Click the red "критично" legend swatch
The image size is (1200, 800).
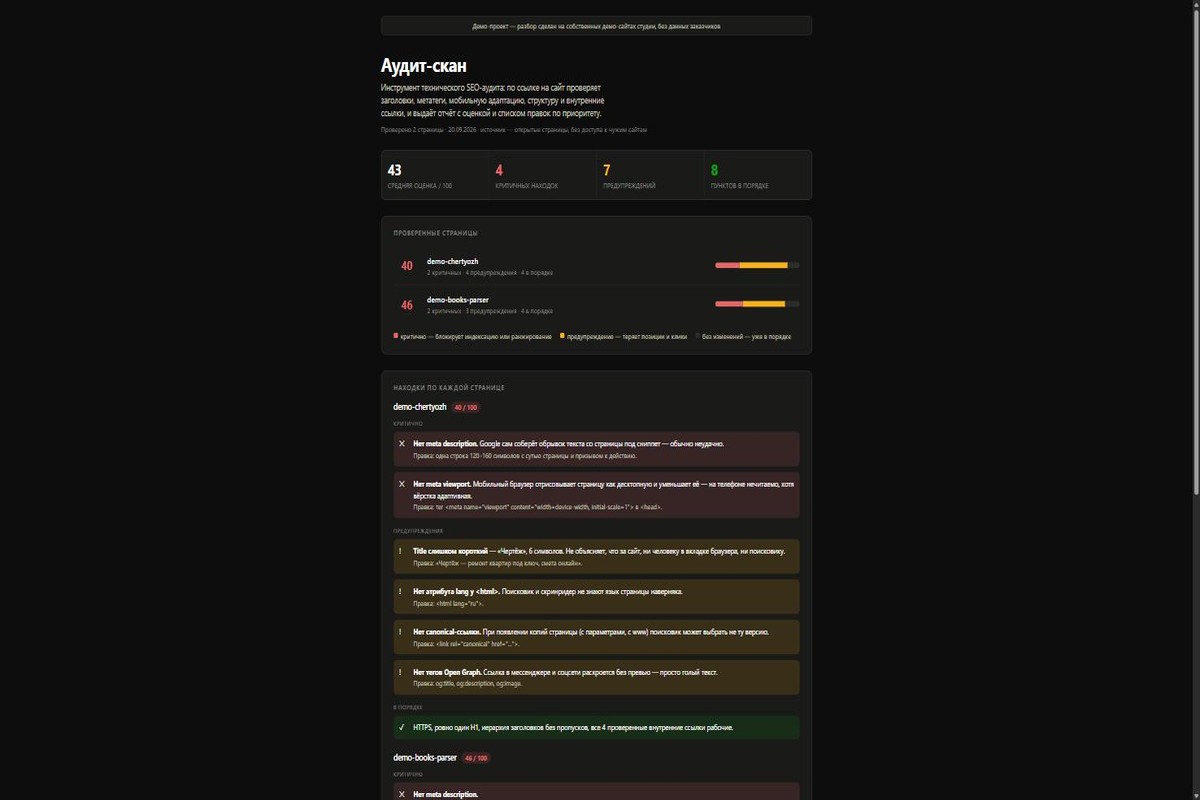point(396,336)
